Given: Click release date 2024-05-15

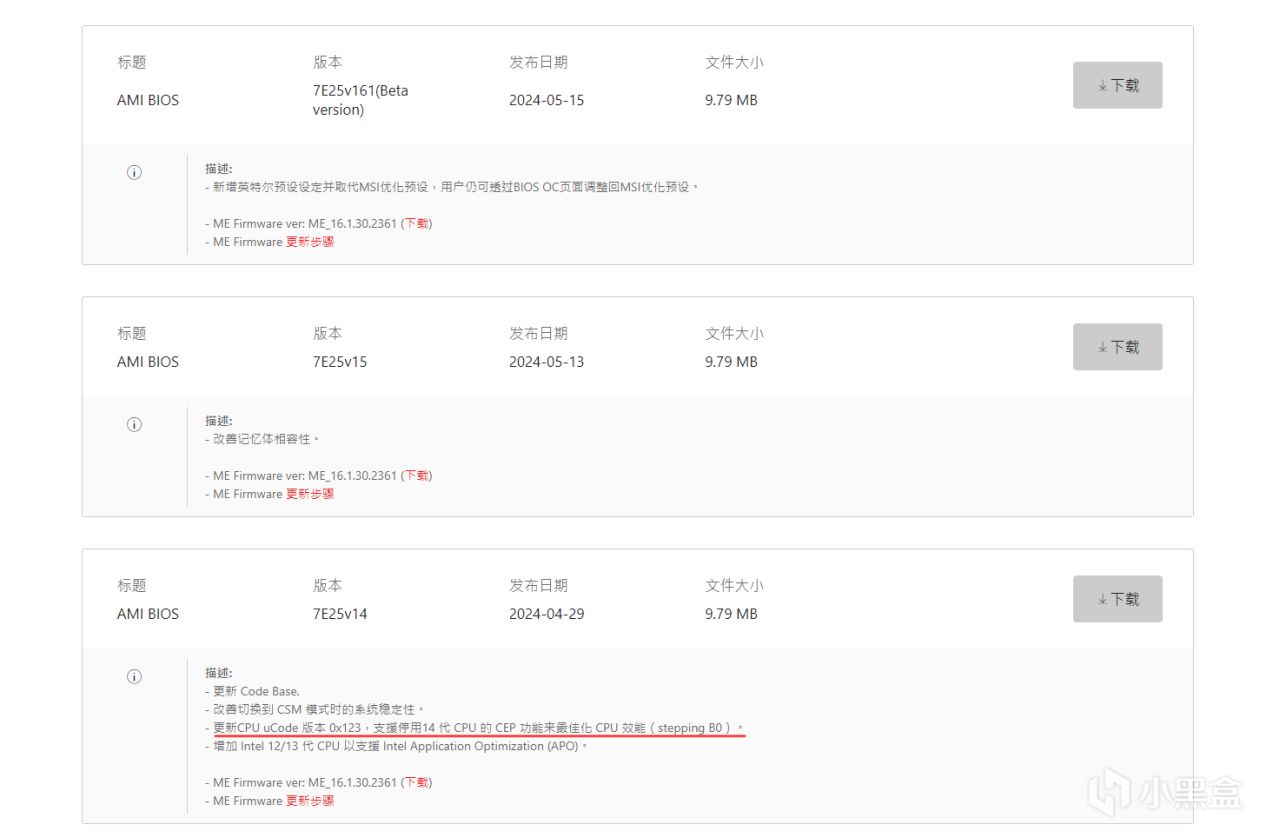Looking at the screenshot, I should click(546, 100).
